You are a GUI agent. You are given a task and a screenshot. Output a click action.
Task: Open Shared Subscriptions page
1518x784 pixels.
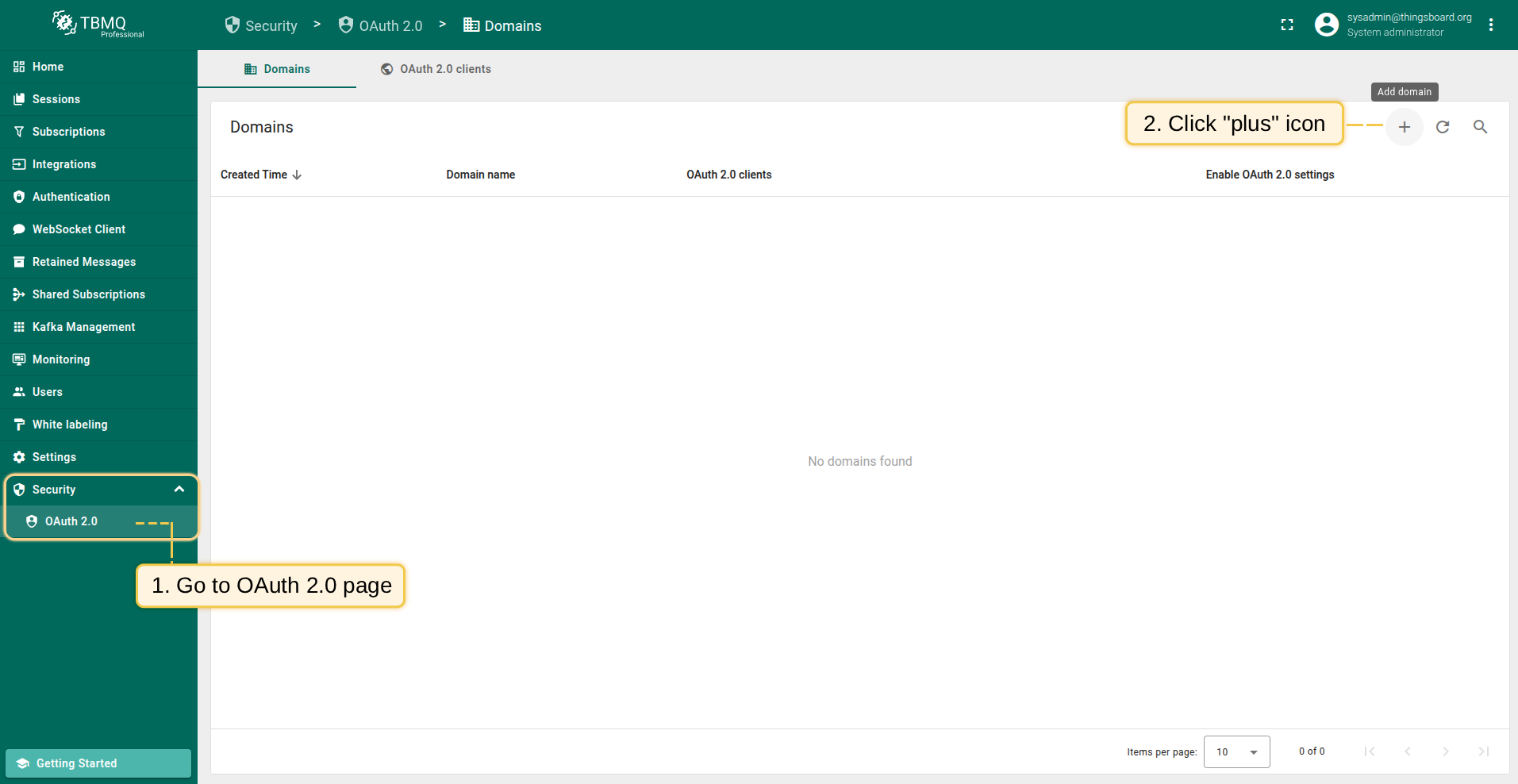click(x=88, y=294)
